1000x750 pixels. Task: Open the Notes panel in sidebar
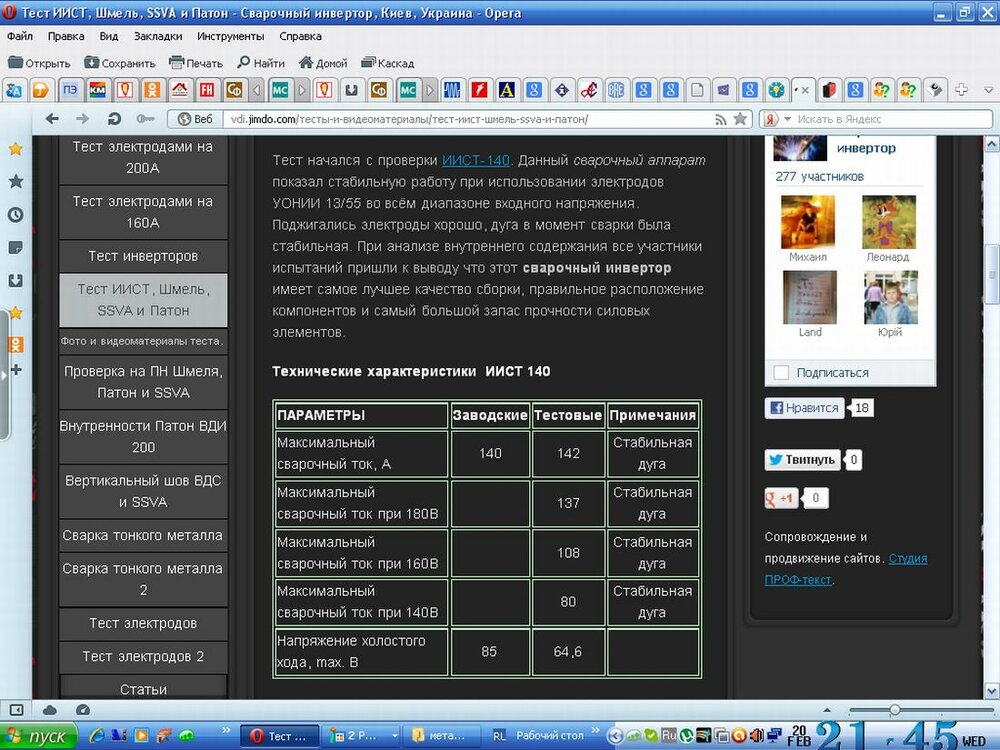[15, 247]
